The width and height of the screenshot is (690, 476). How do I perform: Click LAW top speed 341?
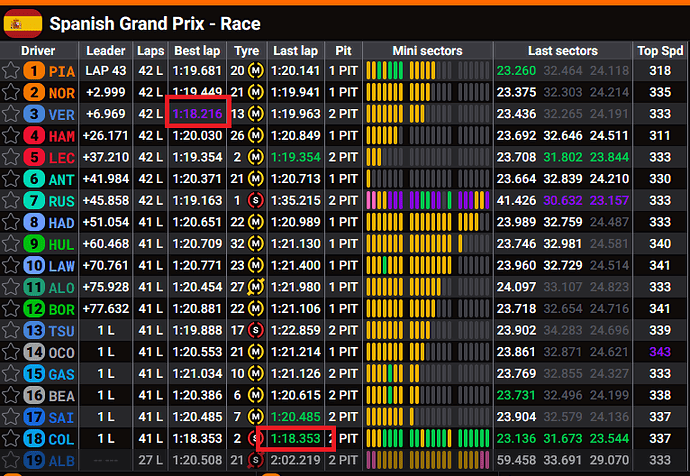(x=660, y=265)
